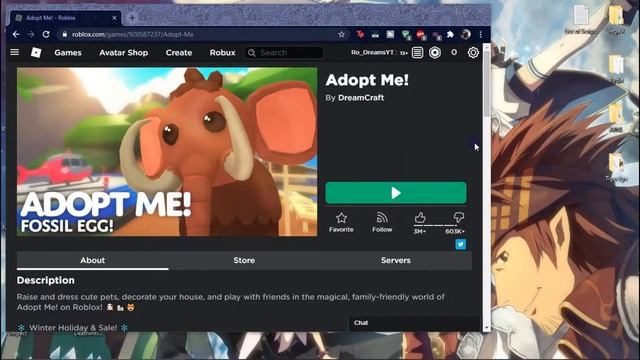
Task: Reload the Adopt Me page
Action: pyautogui.click(x=46, y=35)
